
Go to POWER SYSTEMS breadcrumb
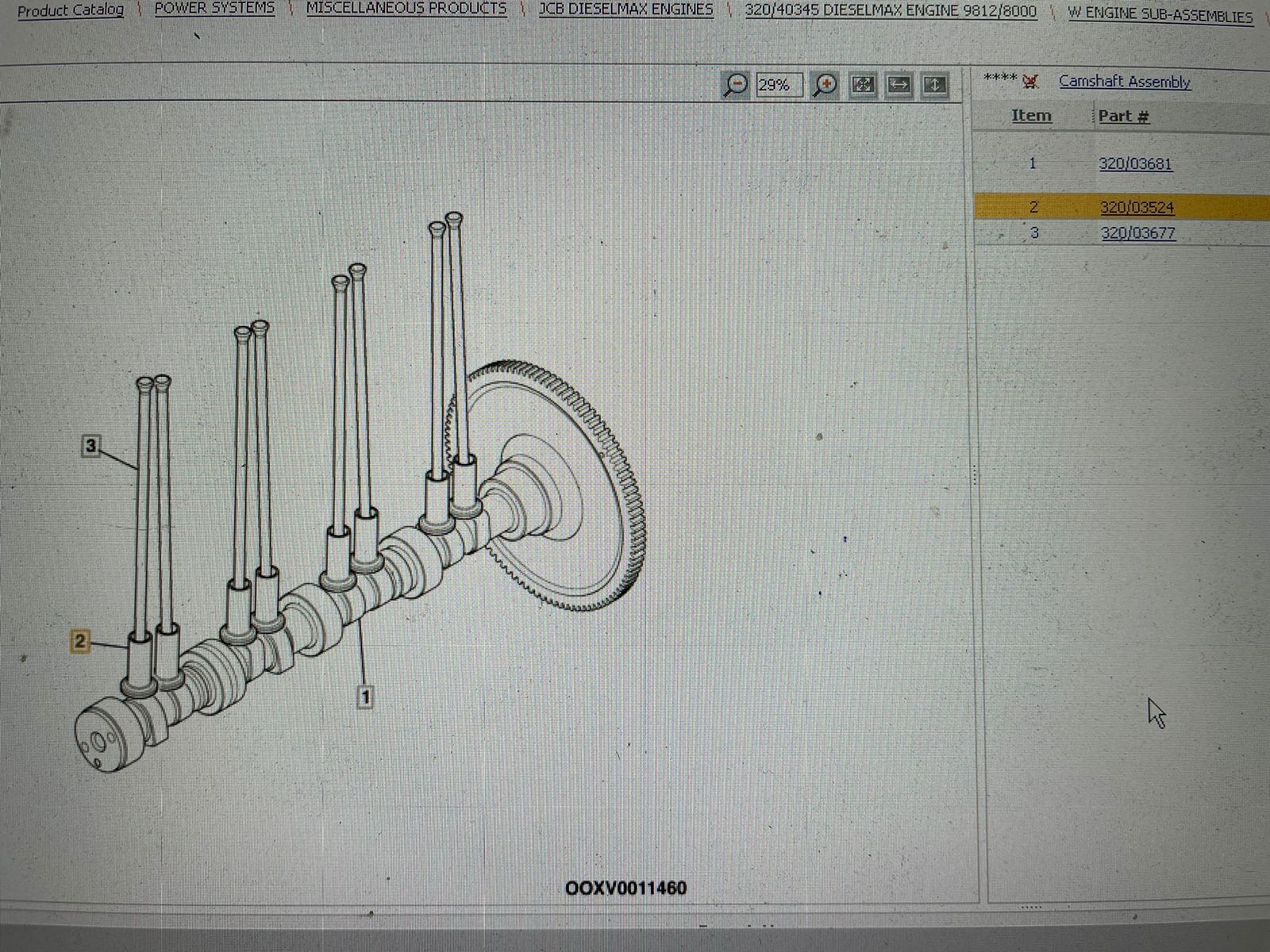(214, 9)
